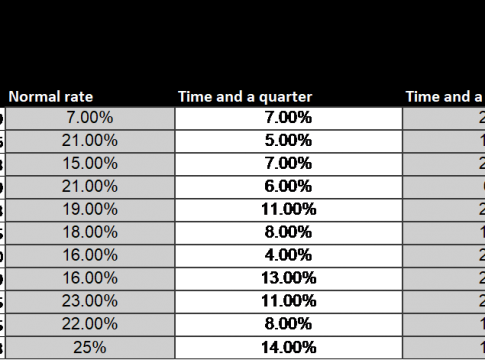The image size is (485, 360).
Task: Select the 11.00% cell beside 23.00%
Action: pyautogui.click(x=289, y=302)
